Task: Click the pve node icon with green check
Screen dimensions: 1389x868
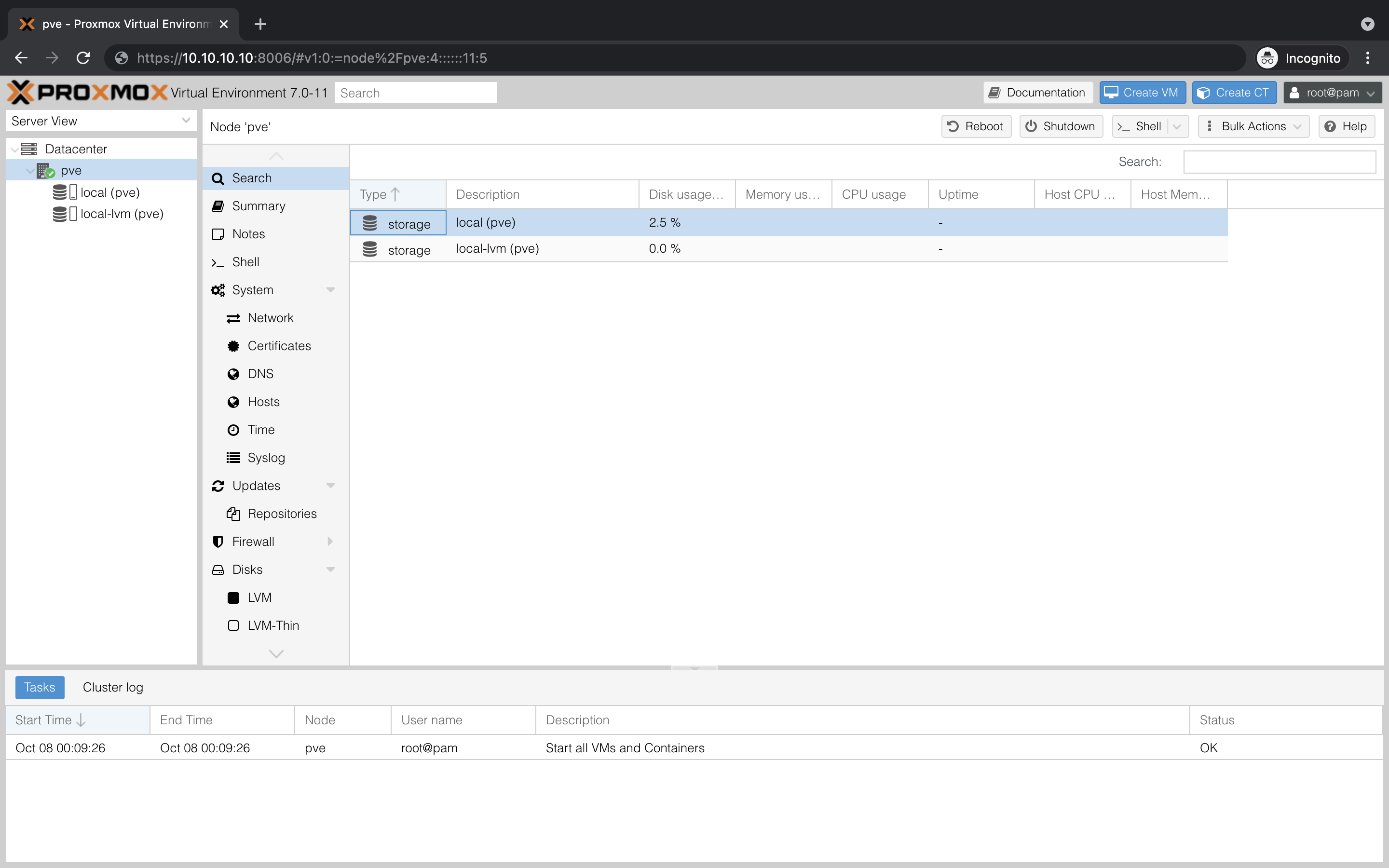Action: 46,171
